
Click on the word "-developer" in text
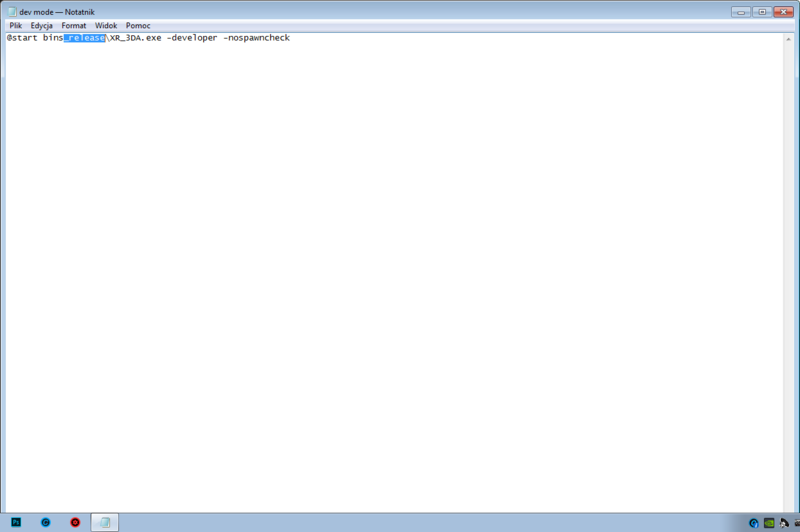click(191, 38)
